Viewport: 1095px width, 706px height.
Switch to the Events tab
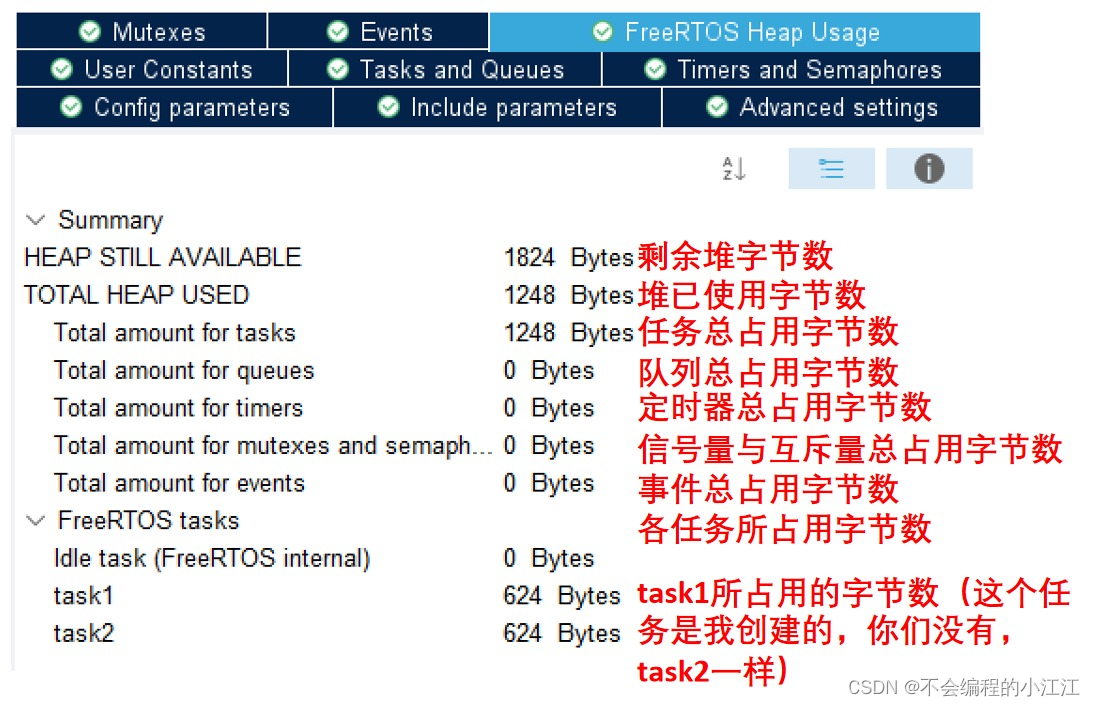(379, 31)
